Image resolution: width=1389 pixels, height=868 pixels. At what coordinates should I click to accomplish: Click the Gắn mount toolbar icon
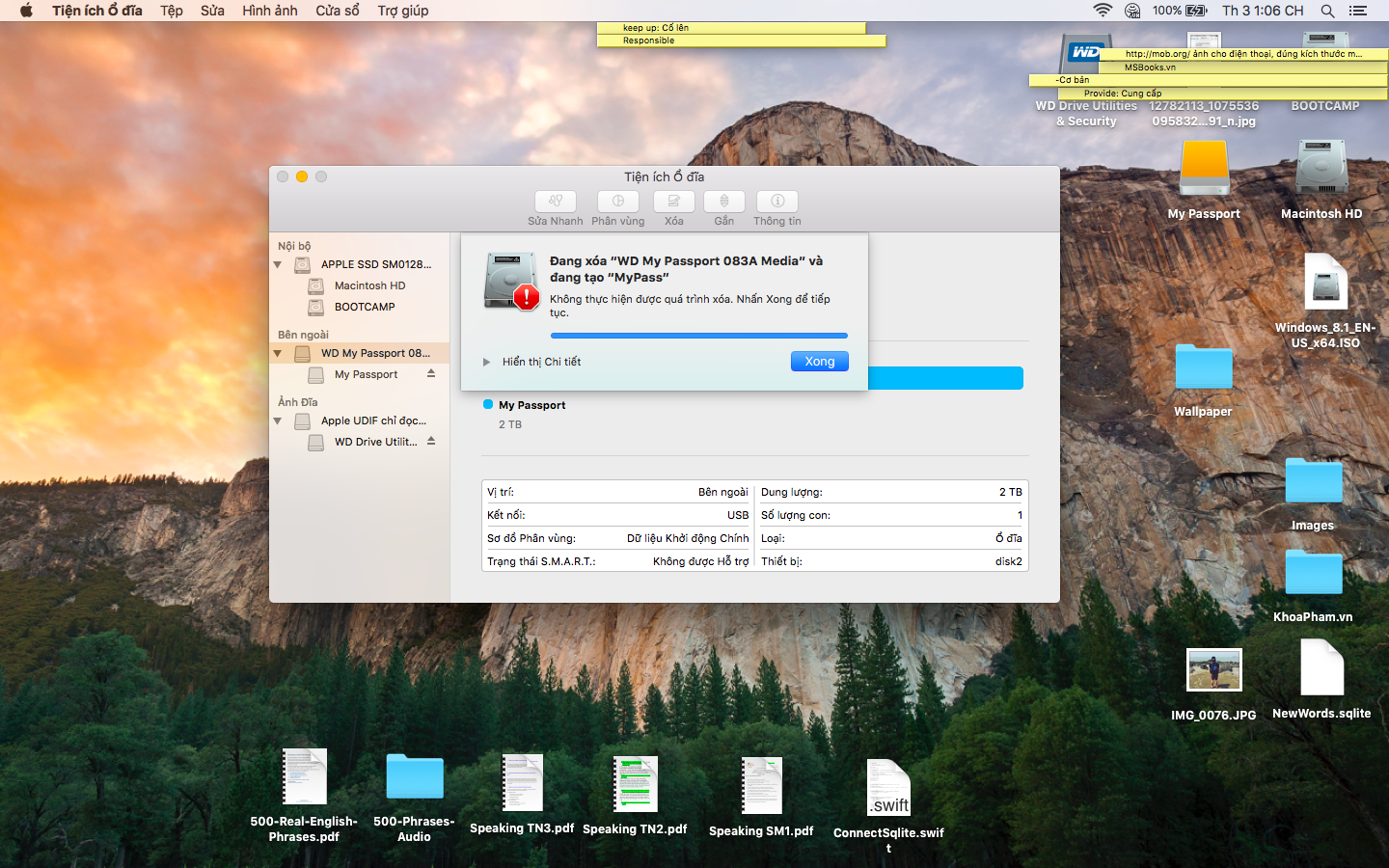tap(723, 201)
